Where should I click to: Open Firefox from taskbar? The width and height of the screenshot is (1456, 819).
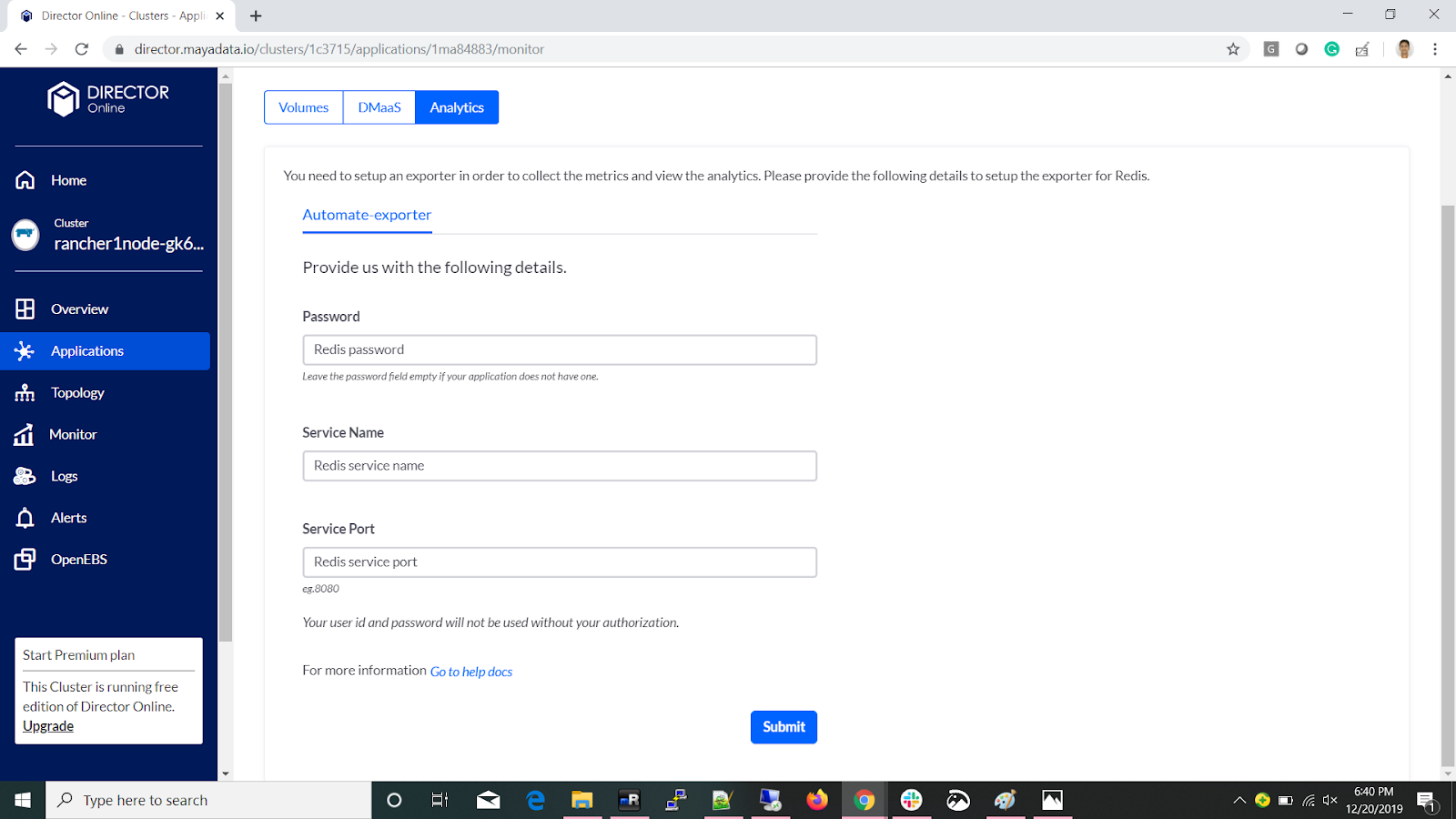[817, 800]
